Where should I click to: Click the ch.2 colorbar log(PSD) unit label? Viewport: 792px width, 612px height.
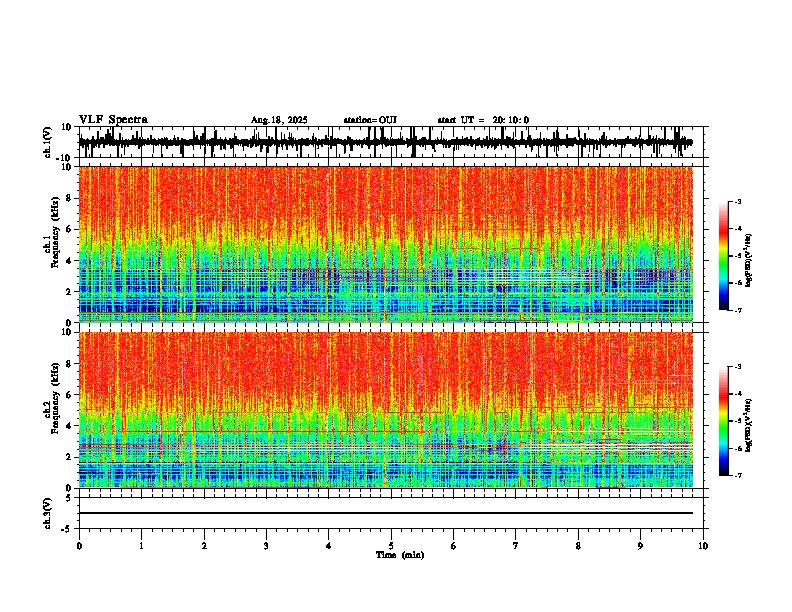click(749, 426)
